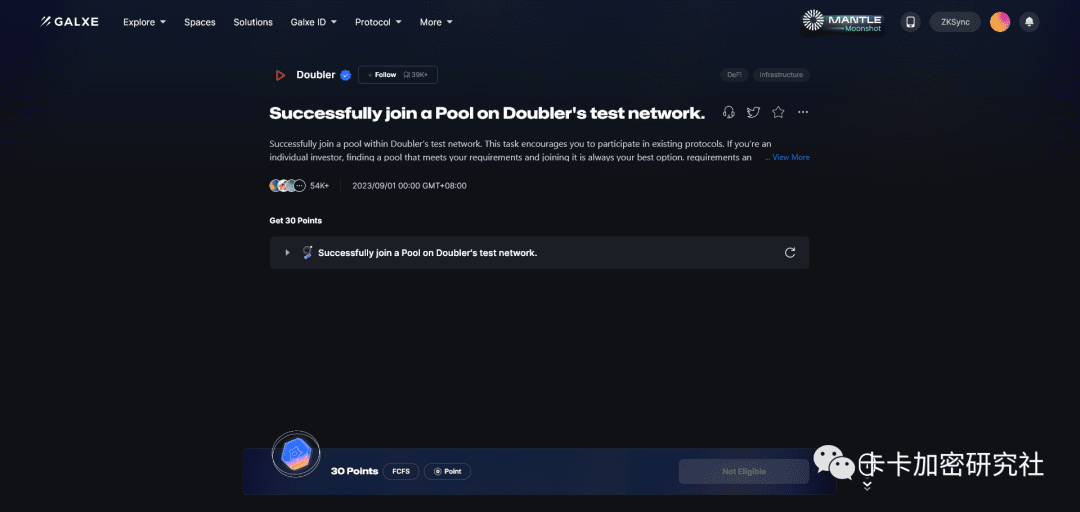
Task: Open the three-dot more options menu
Action: click(803, 112)
